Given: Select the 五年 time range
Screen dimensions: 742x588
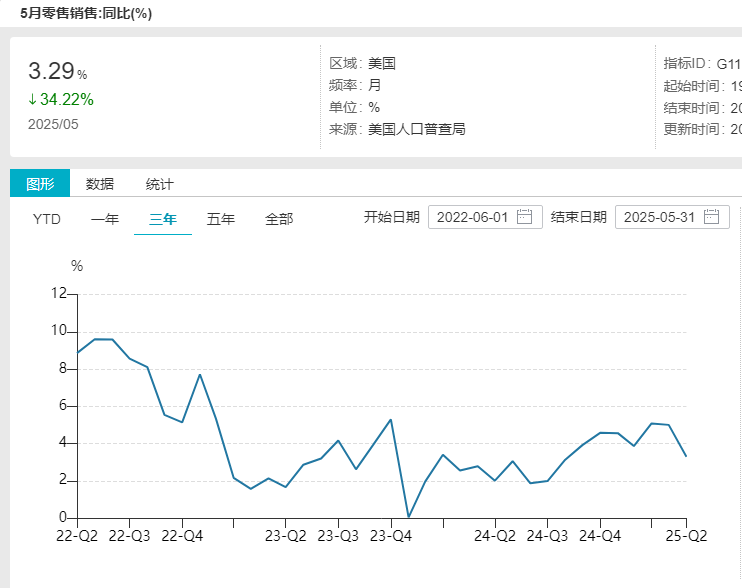Looking at the screenshot, I should (x=221, y=219).
